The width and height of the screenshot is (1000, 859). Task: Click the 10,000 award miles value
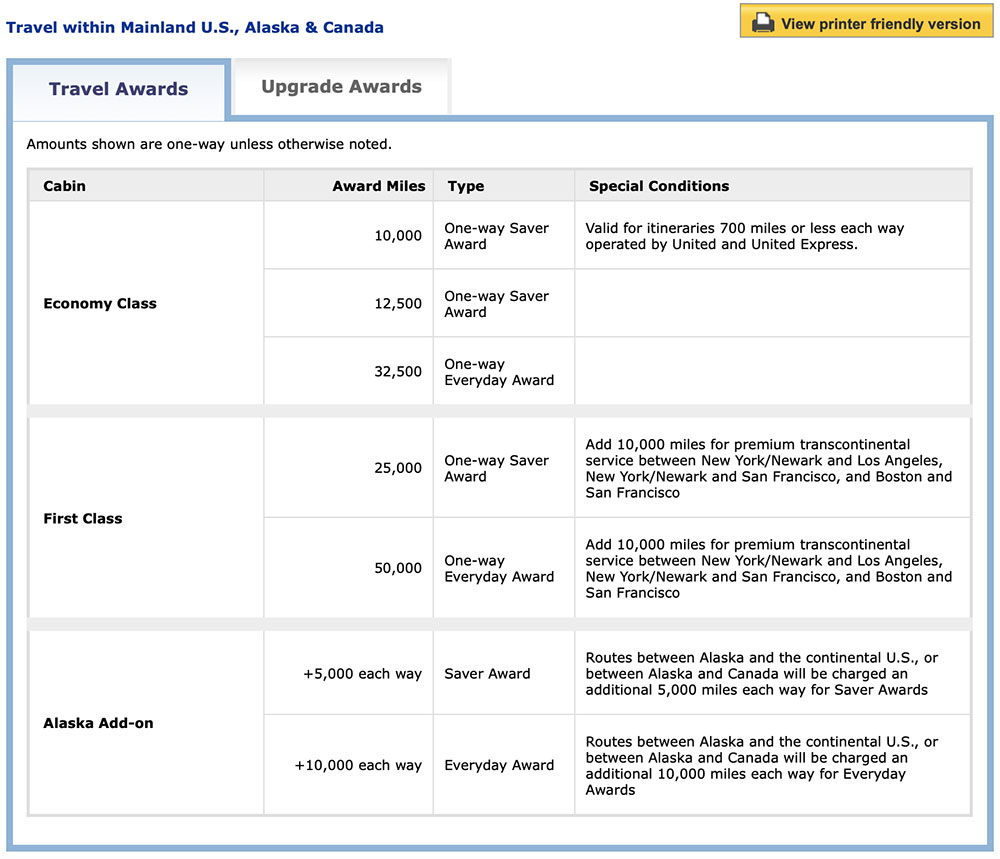(398, 235)
